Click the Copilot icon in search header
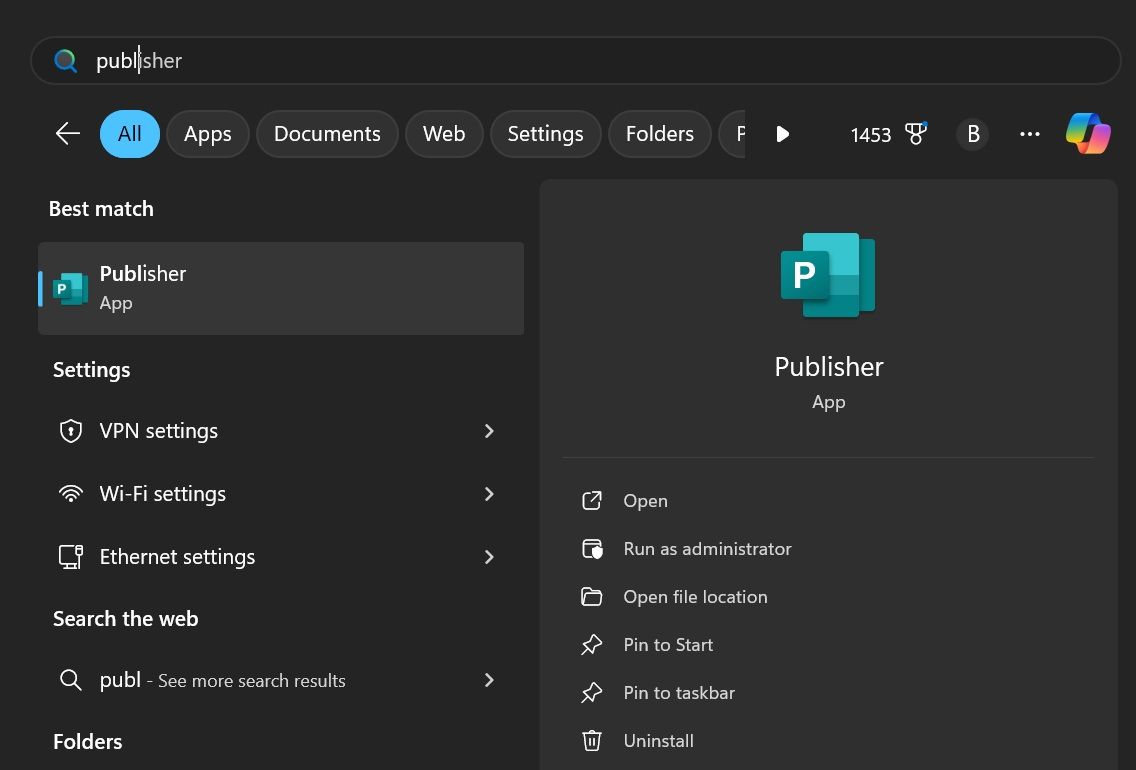 point(1088,134)
